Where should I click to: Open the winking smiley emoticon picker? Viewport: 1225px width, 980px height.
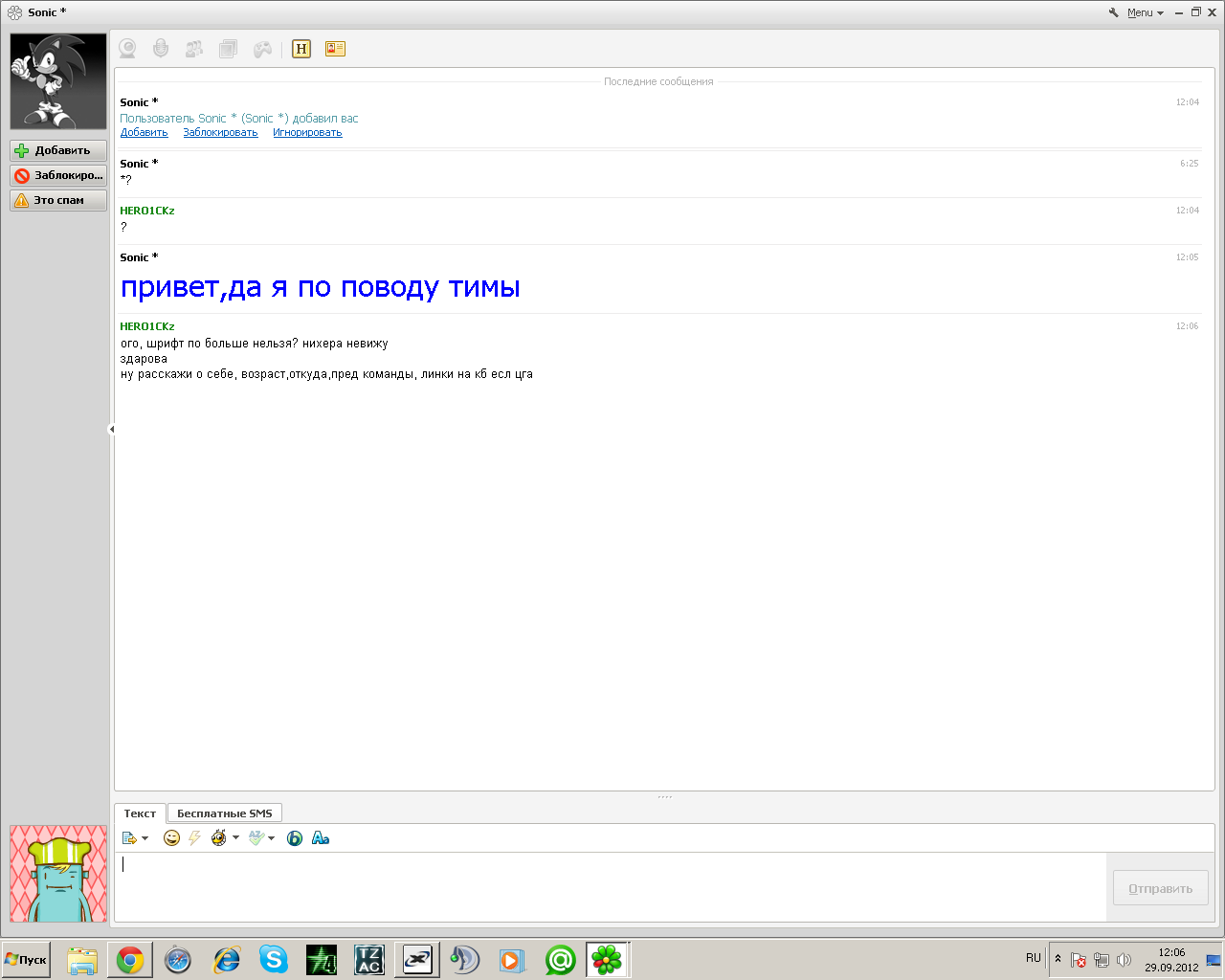pos(171,838)
